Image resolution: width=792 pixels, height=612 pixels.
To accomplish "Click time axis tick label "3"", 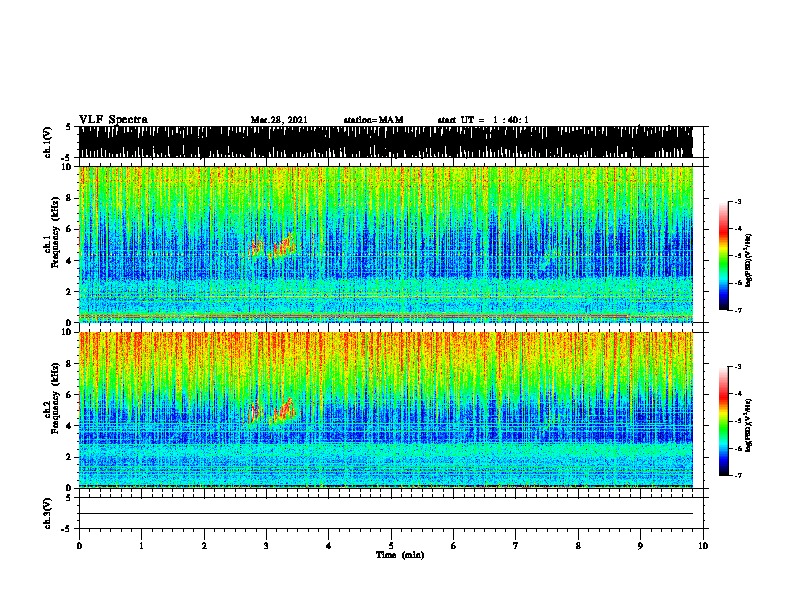I will click(266, 546).
